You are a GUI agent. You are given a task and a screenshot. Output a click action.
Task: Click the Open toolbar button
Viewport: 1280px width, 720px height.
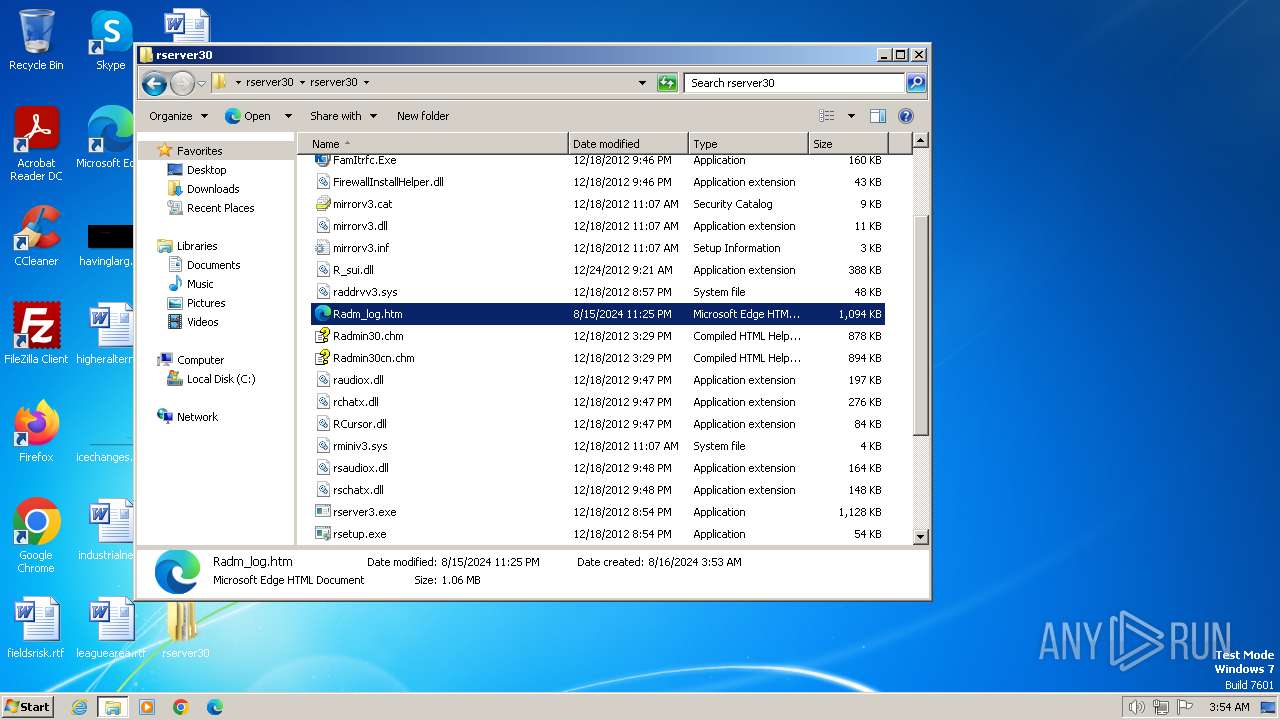[249, 116]
